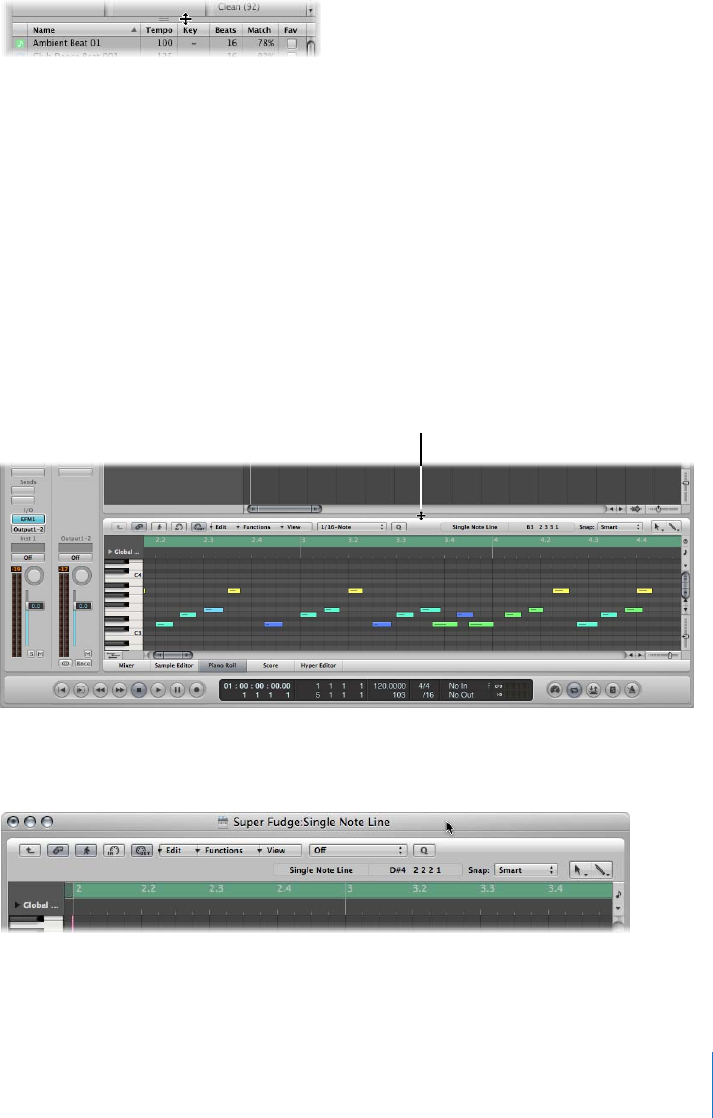Toggle MIDI Out button in embedded Piano Roll
Image resolution: width=713 pixels, height=1118 pixels.
pyautogui.click(x=199, y=527)
